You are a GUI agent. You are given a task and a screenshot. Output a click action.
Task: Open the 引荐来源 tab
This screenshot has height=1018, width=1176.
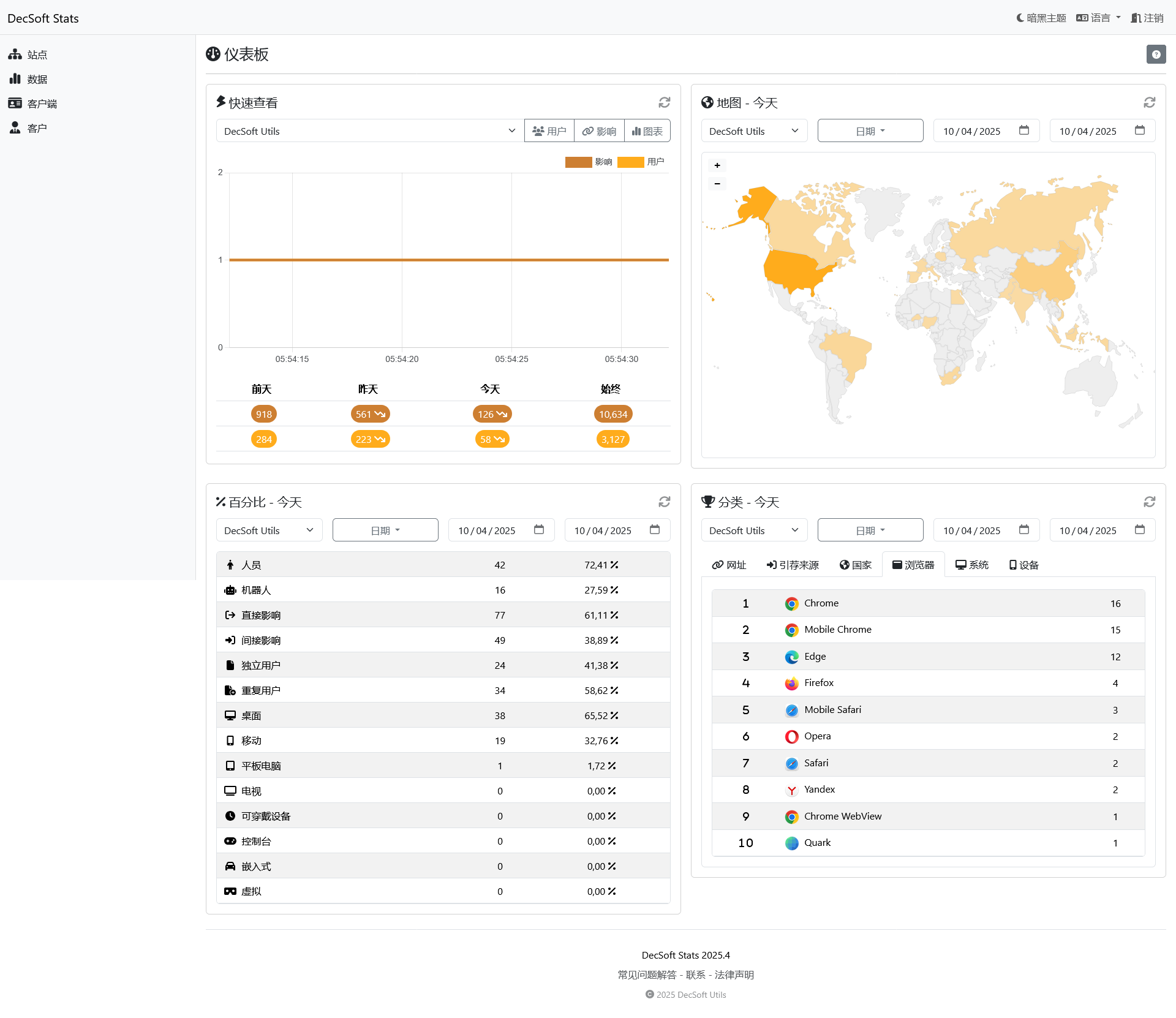792,565
